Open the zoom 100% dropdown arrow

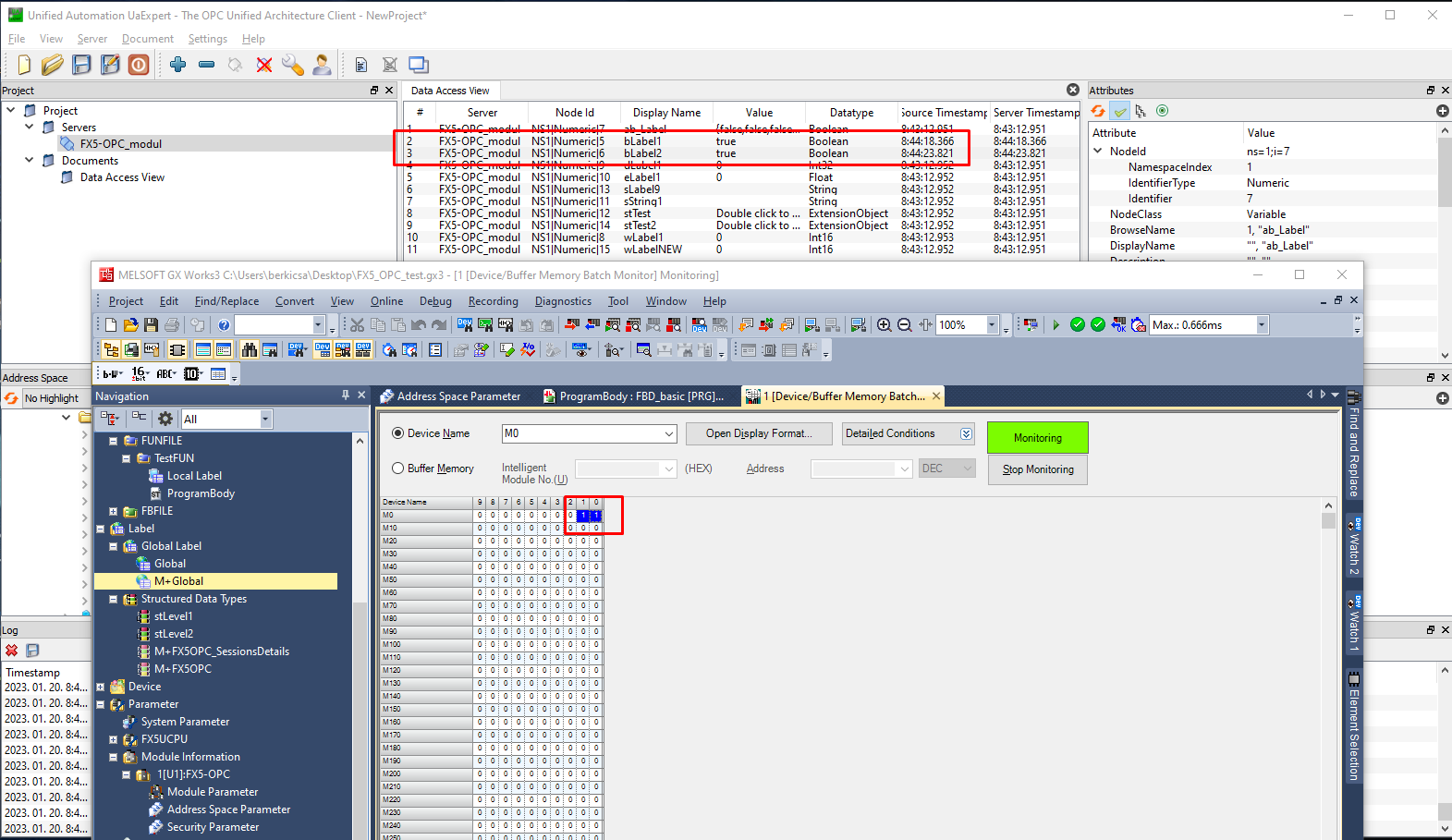click(x=993, y=325)
